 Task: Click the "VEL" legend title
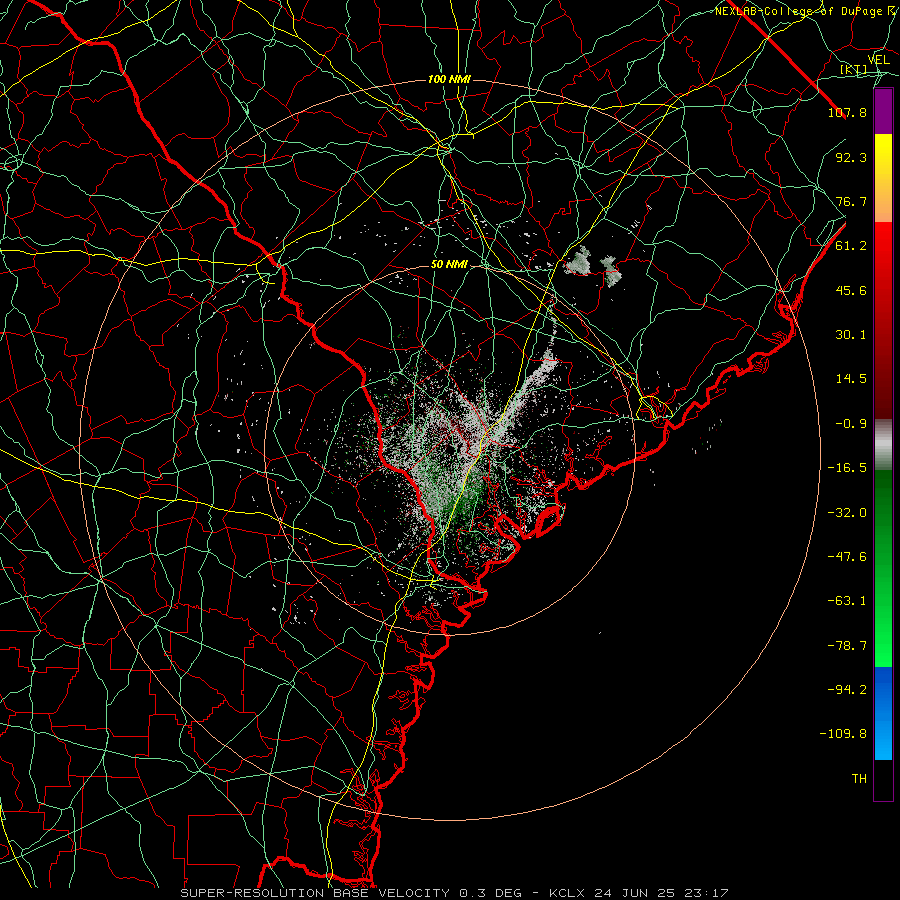click(x=878, y=60)
